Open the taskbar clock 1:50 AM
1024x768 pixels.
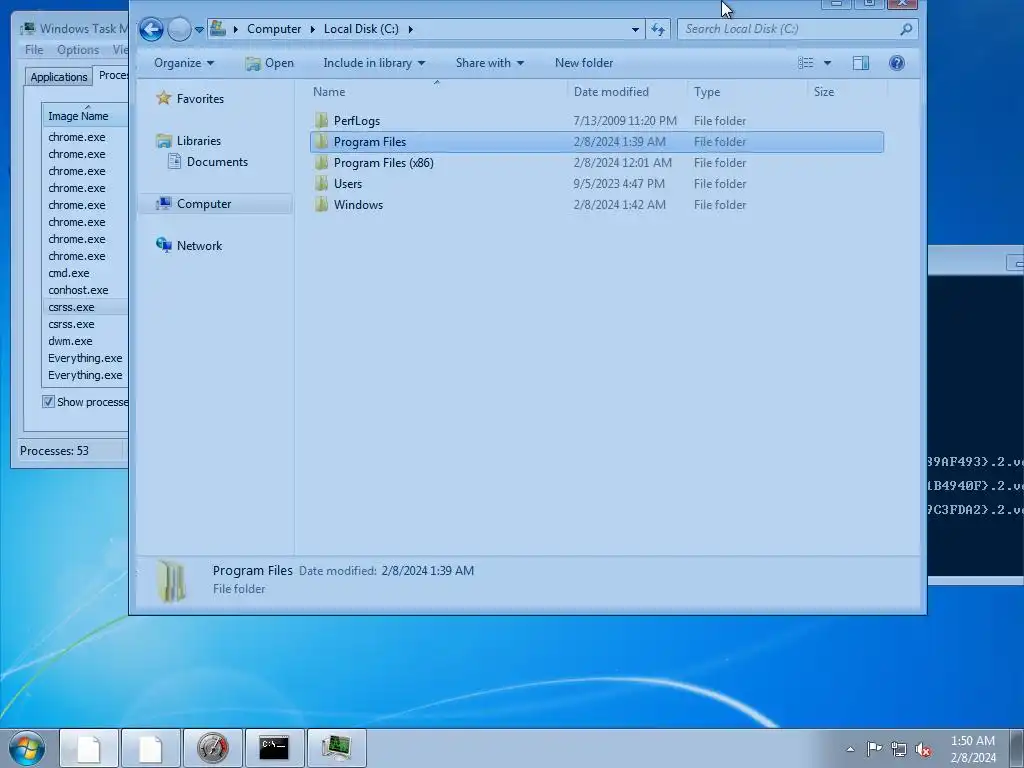972,749
